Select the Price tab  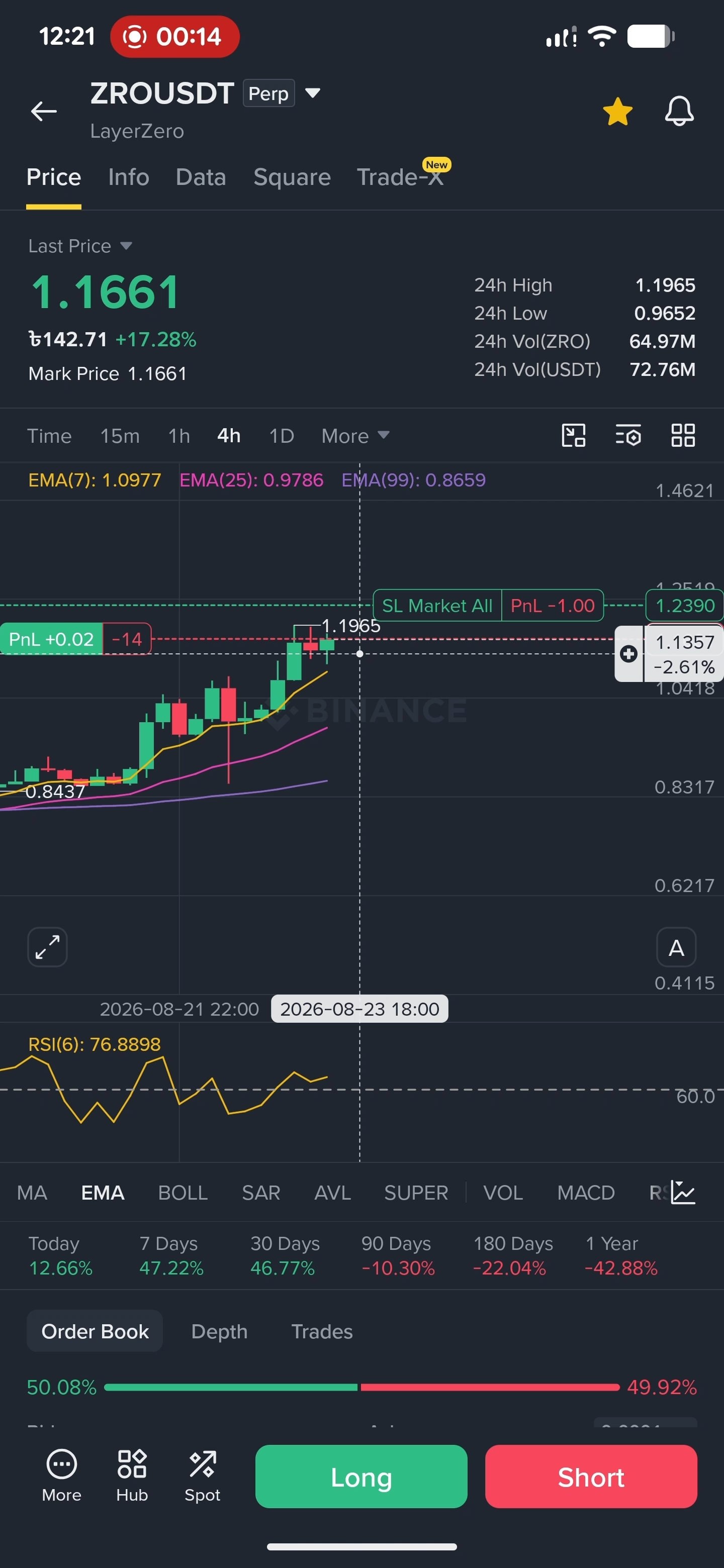[x=54, y=177]
